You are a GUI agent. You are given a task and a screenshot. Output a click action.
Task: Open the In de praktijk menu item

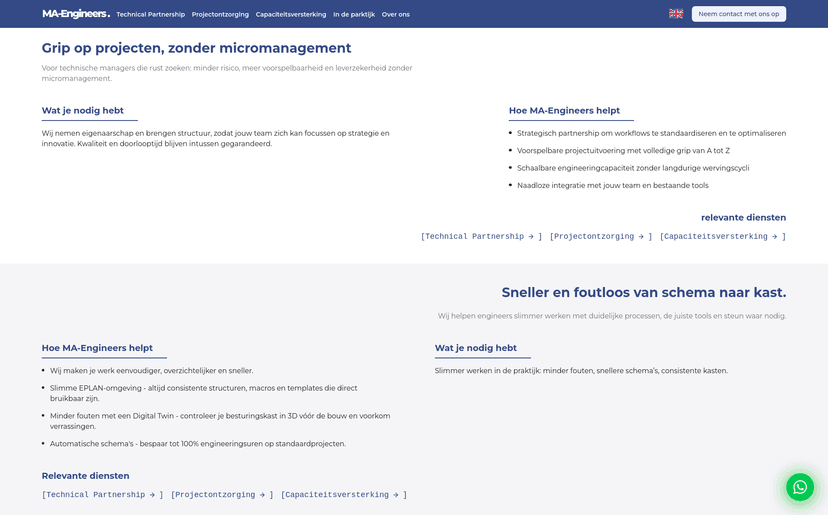[x=354, y=14]
